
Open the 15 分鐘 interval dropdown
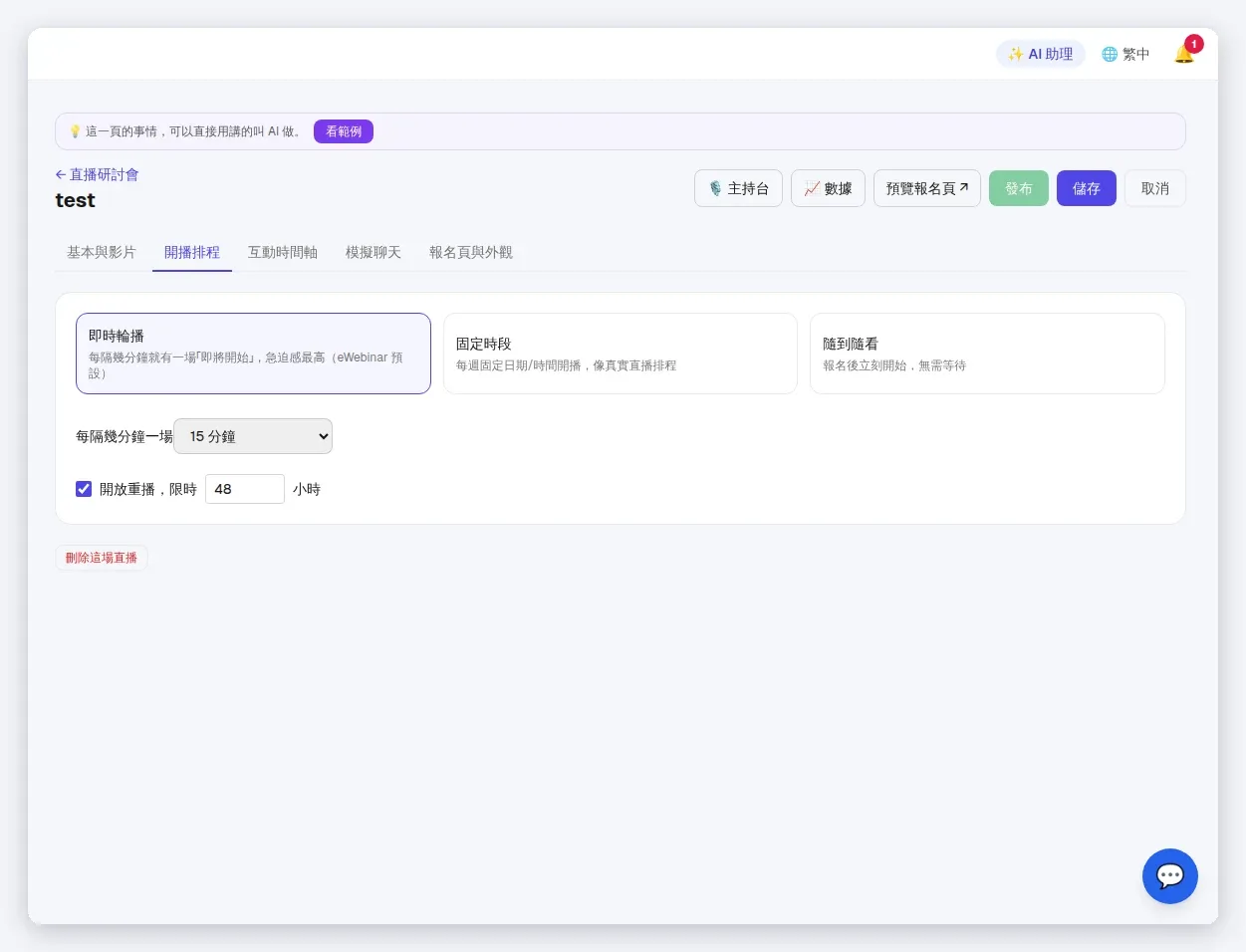tap(253, 436)
